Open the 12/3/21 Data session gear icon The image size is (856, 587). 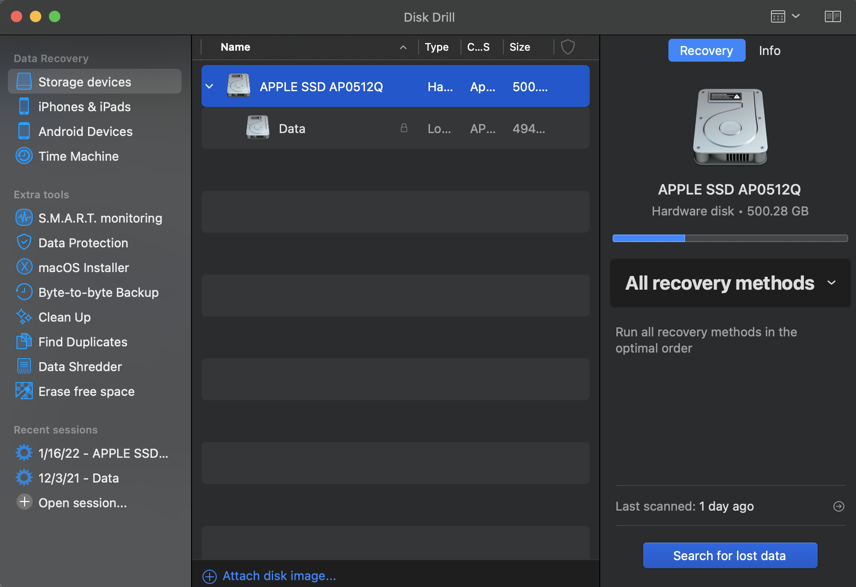[x=24, y=478]
